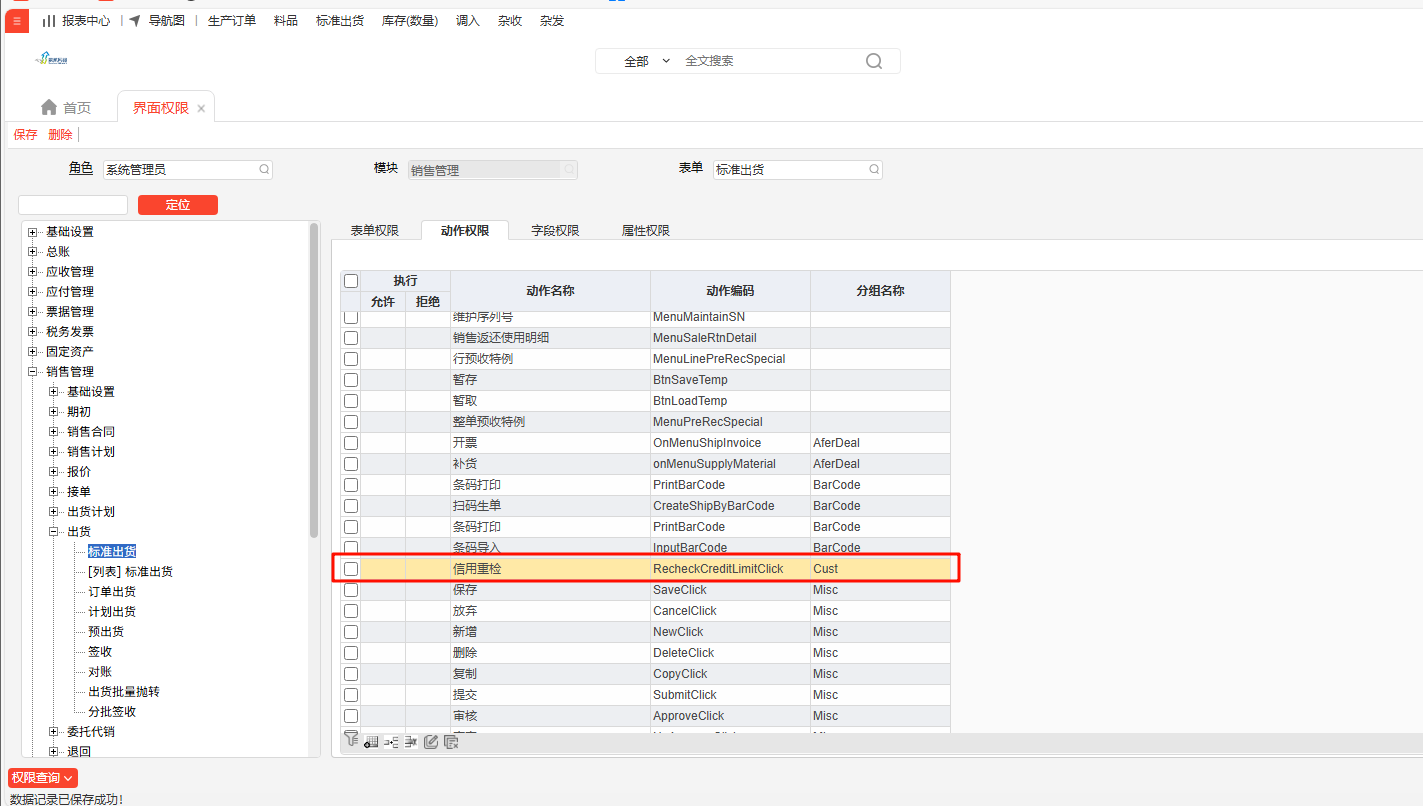This screenshot has height=806, width=1423.
Task: Tick the checkbox for 扫码生单 row
Action: click(x=351, y=506)
